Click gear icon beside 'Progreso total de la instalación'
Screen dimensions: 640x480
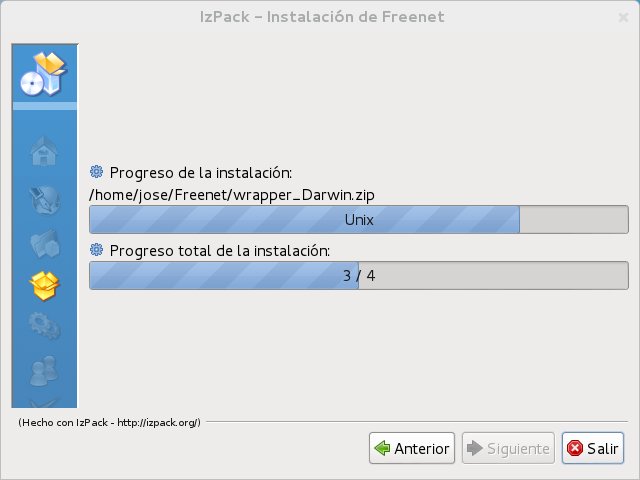click(x=97, y=250)
